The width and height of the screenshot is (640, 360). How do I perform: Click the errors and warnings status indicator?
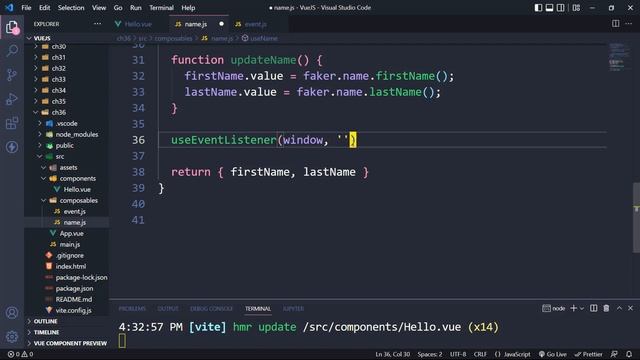pos(20,354)
